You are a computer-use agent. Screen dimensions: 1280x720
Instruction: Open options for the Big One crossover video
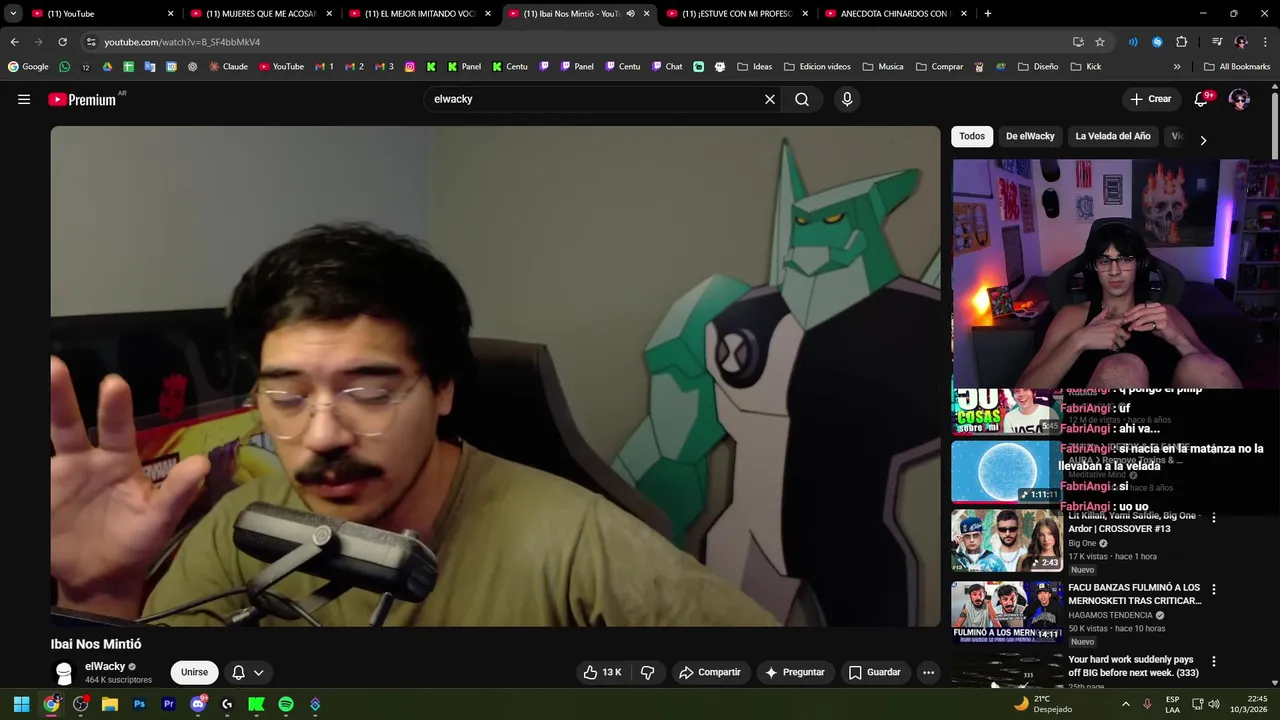1214,518
